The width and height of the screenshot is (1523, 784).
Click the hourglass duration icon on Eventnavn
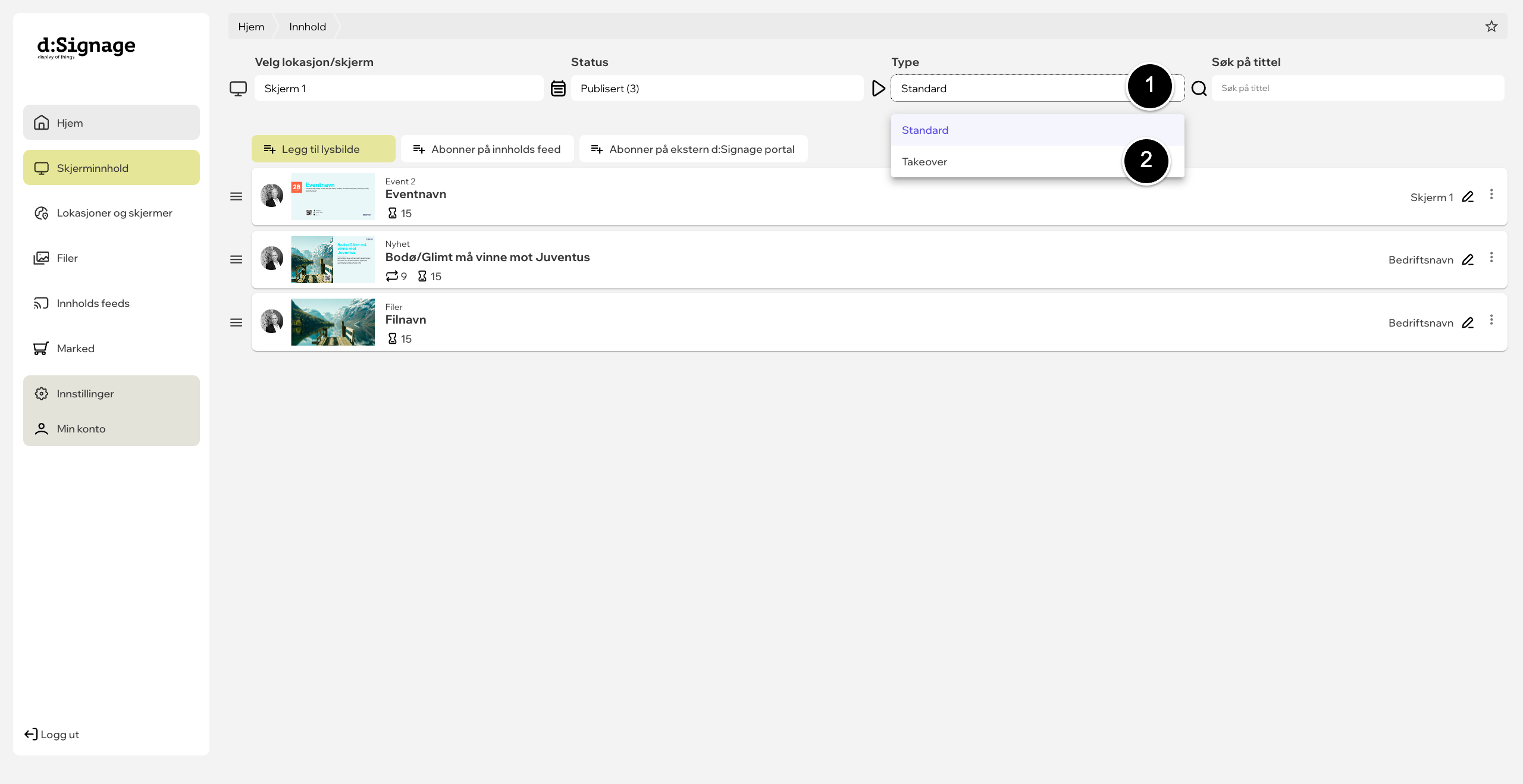[x=392, y=213]
